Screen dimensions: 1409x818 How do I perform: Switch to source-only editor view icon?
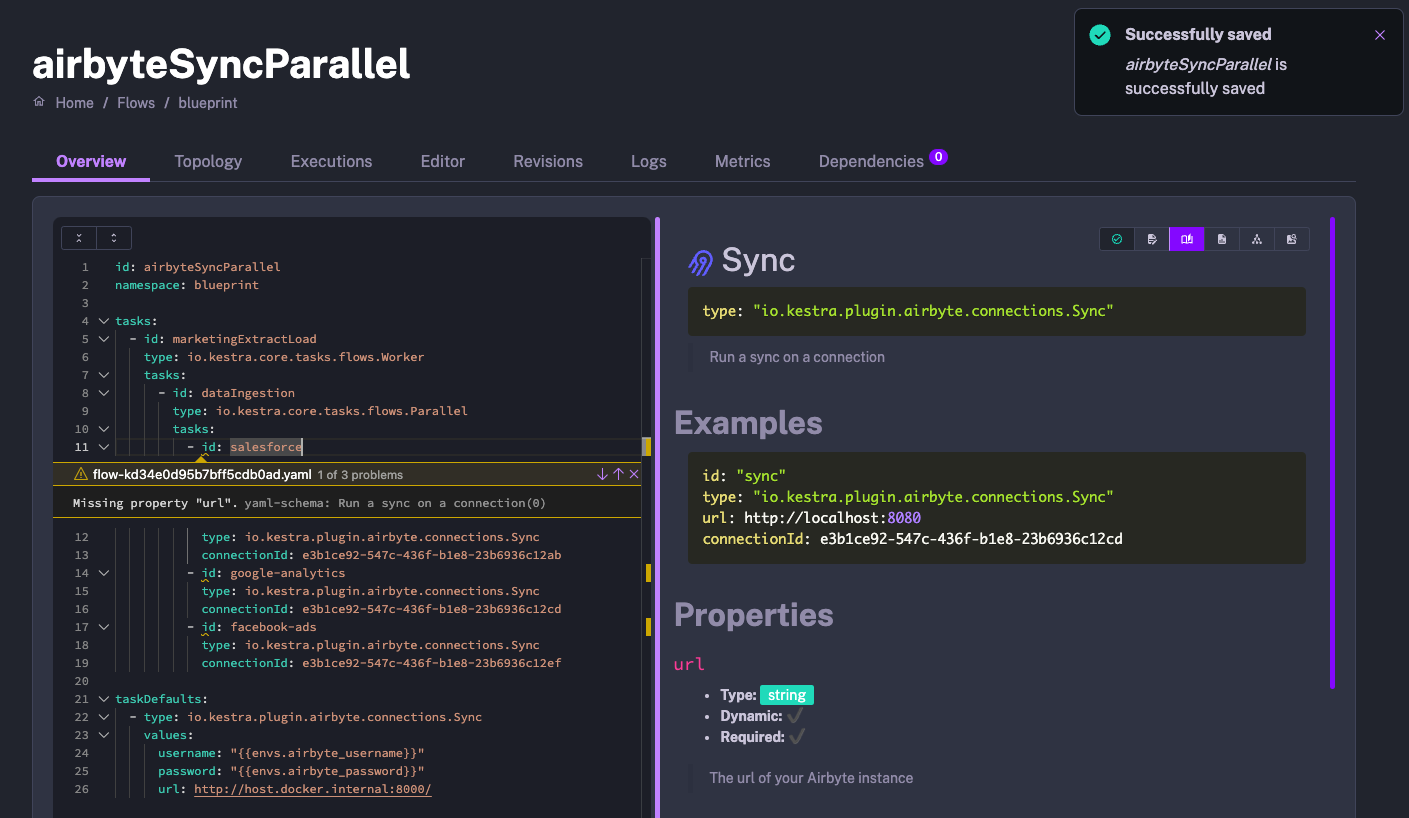pyautogui.click(x=1152, y=239)
